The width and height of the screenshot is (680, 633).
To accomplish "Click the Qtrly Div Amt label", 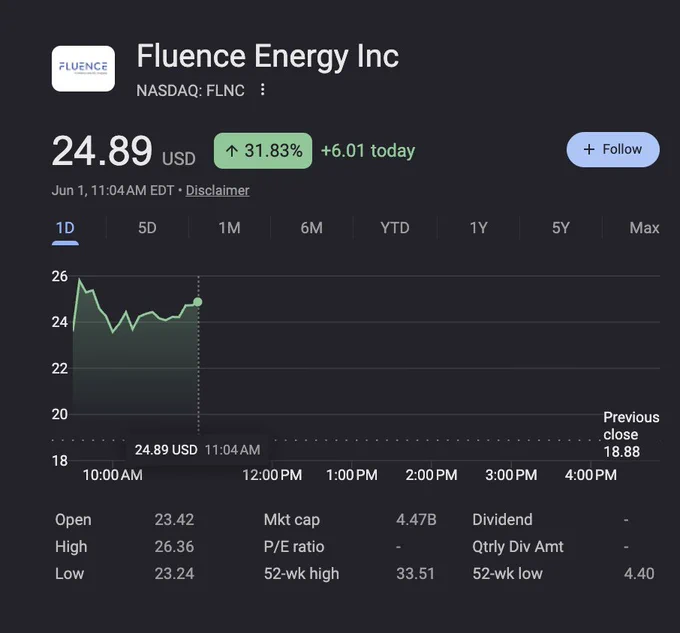I will point(518,547).
